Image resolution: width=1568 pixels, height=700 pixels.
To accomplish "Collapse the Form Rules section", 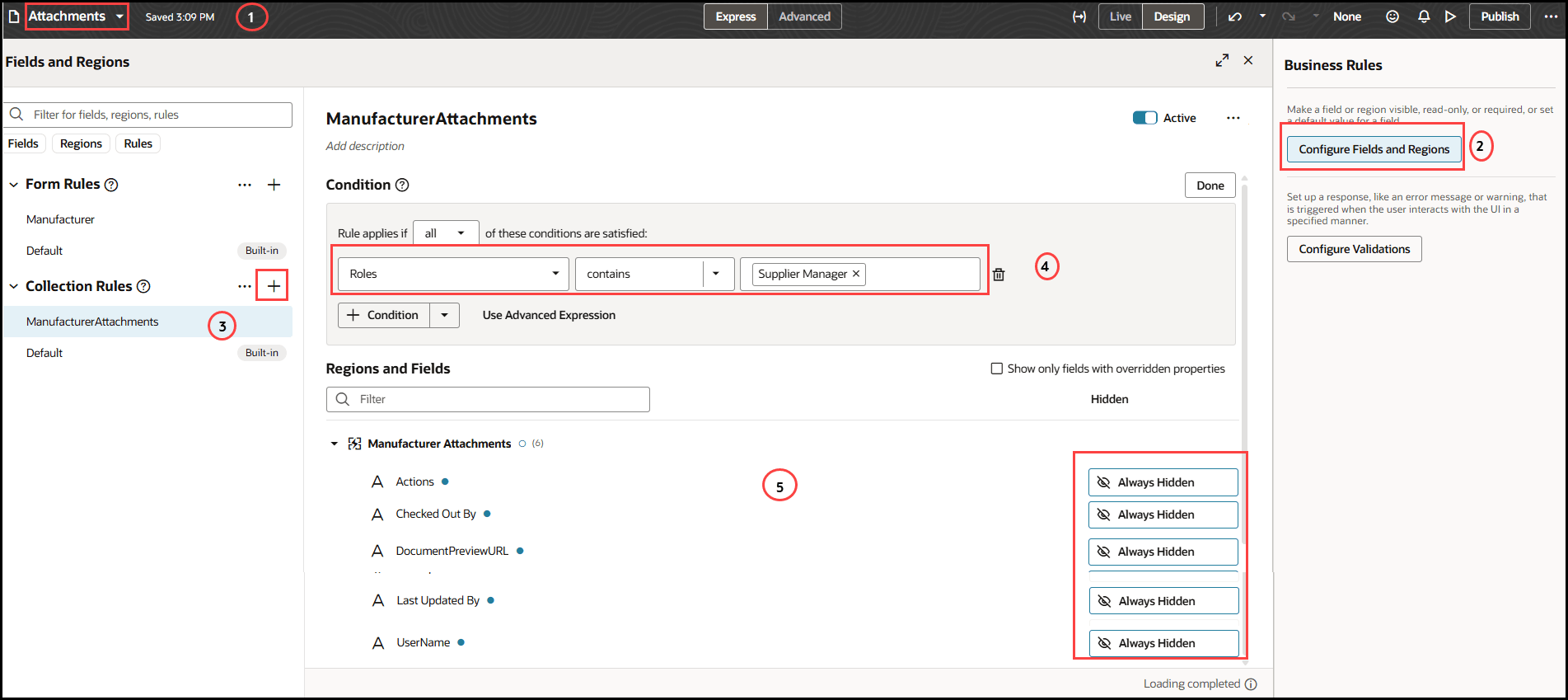I will [14, 185].
